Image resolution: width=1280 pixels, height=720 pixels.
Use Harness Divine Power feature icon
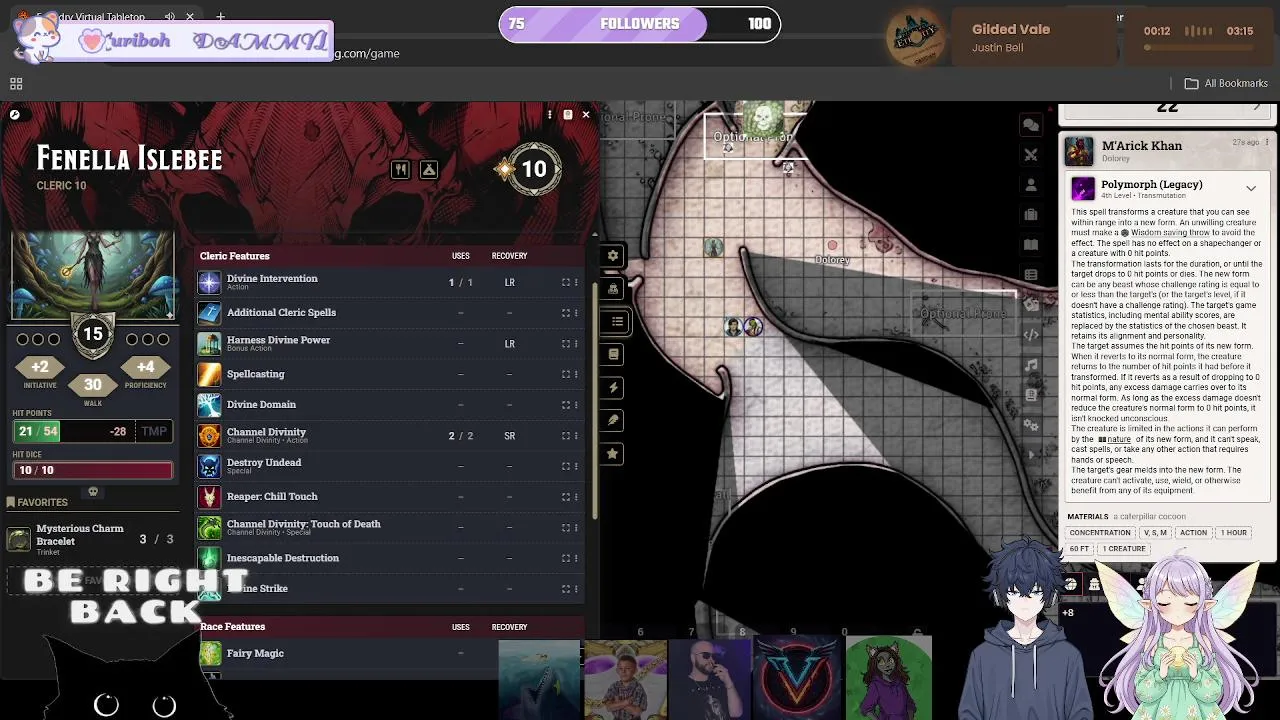click(209, 344)
